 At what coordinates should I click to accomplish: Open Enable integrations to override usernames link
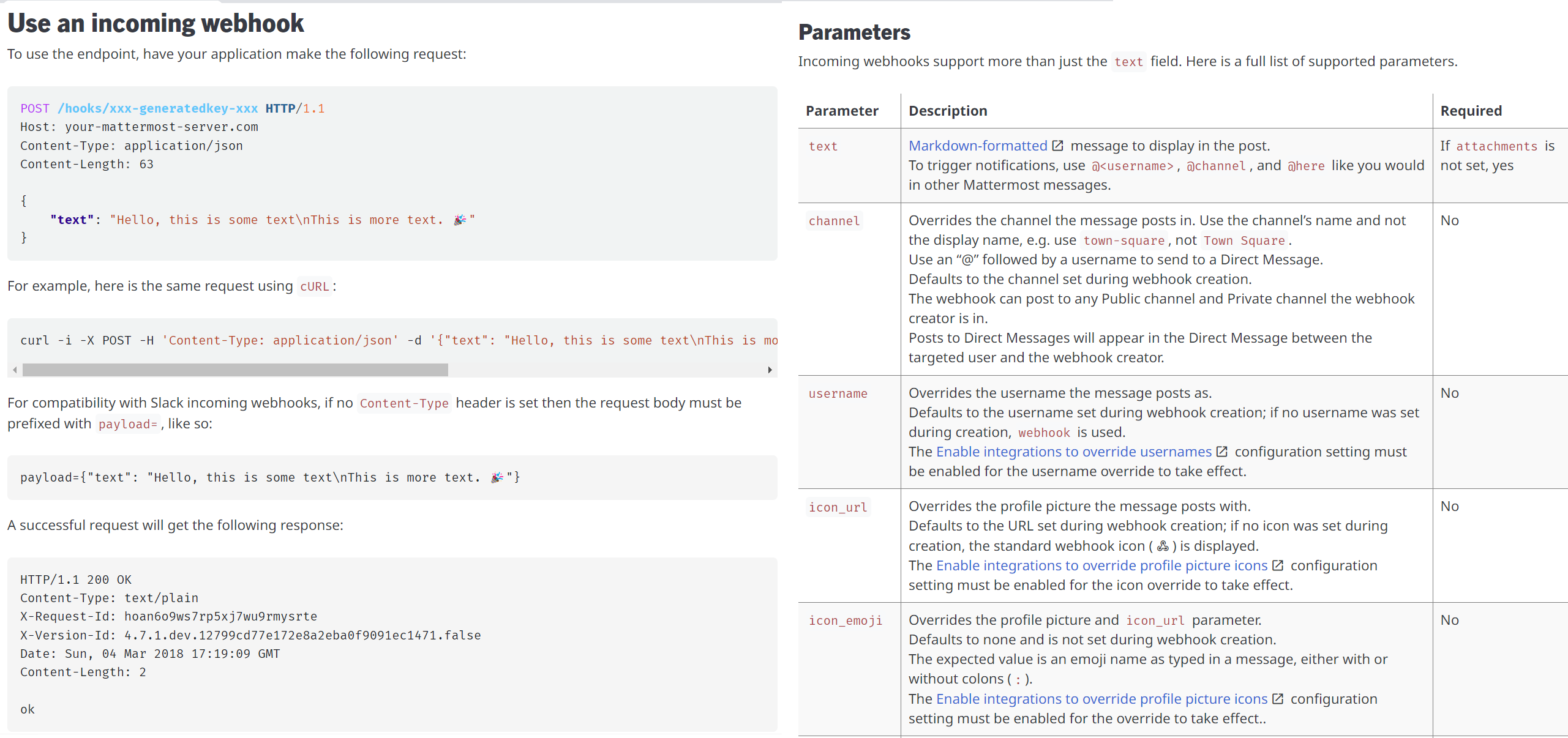(1073, 452)
